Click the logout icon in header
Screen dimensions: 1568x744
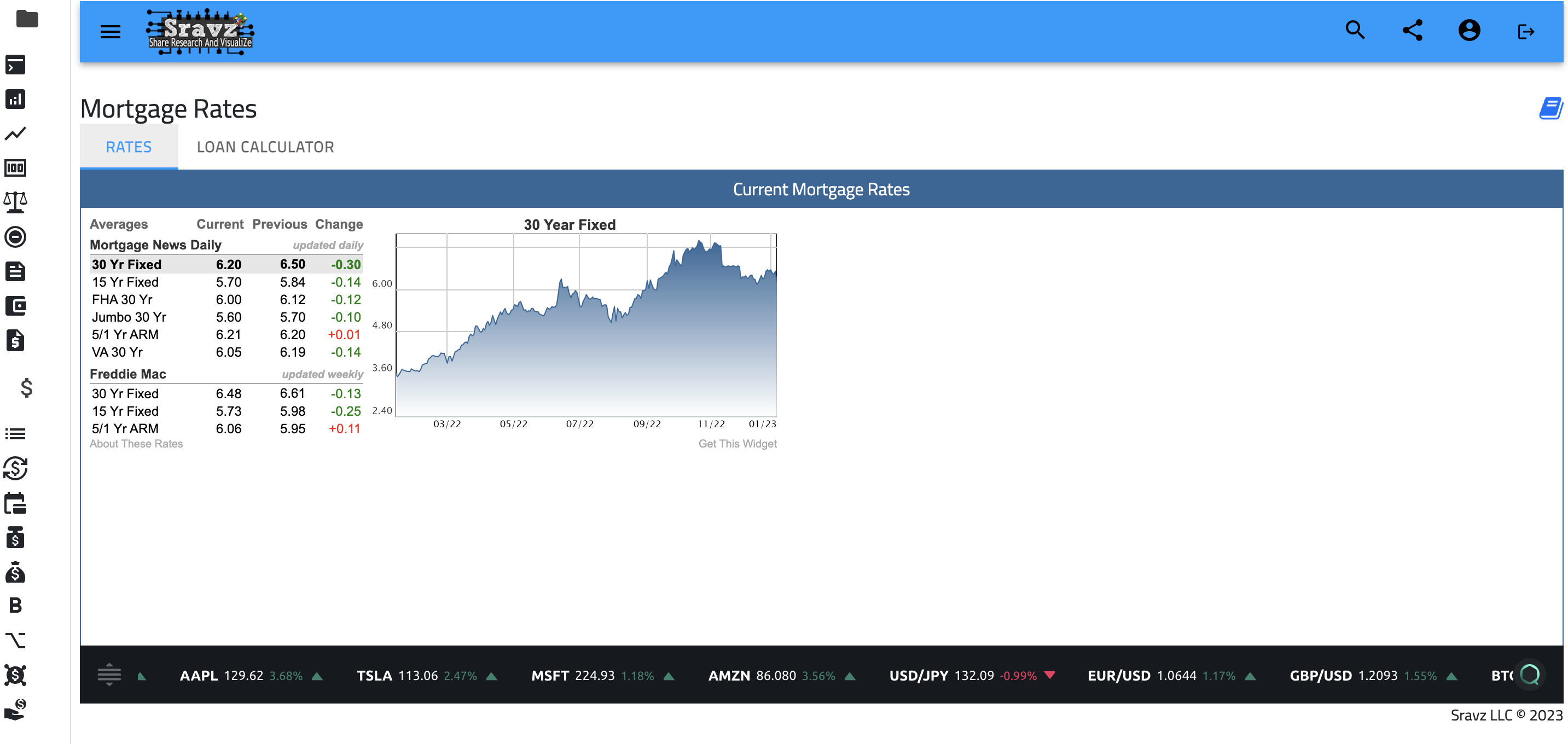point(1525,32)
